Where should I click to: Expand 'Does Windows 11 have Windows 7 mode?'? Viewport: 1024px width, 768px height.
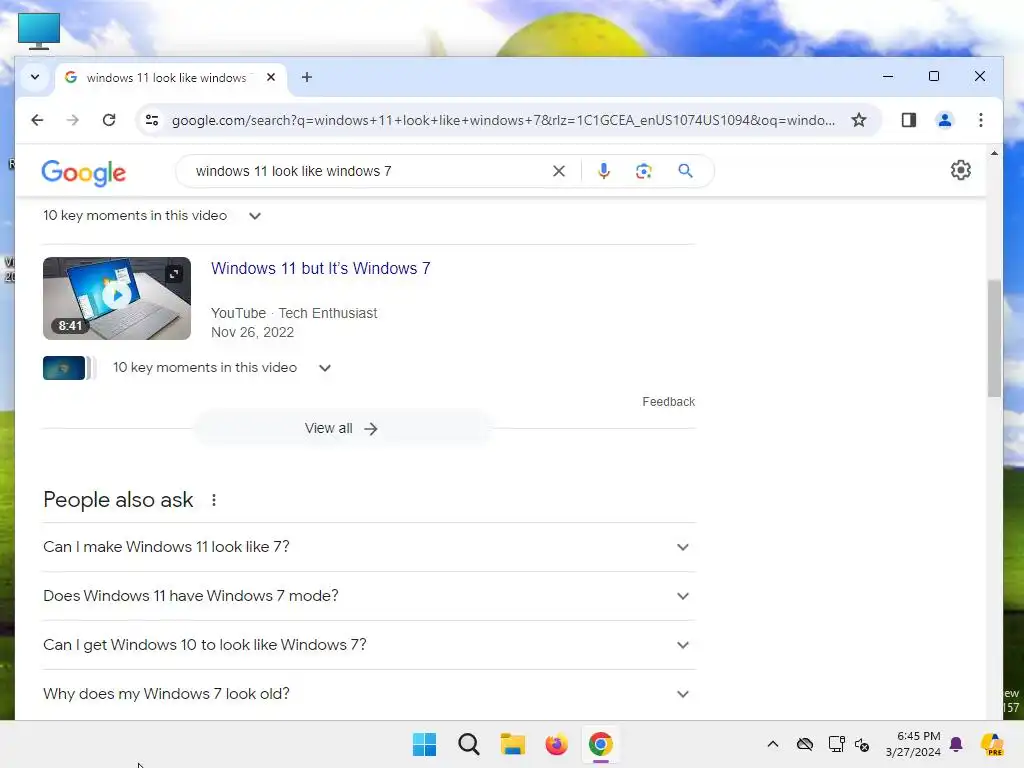click(369, 596)
